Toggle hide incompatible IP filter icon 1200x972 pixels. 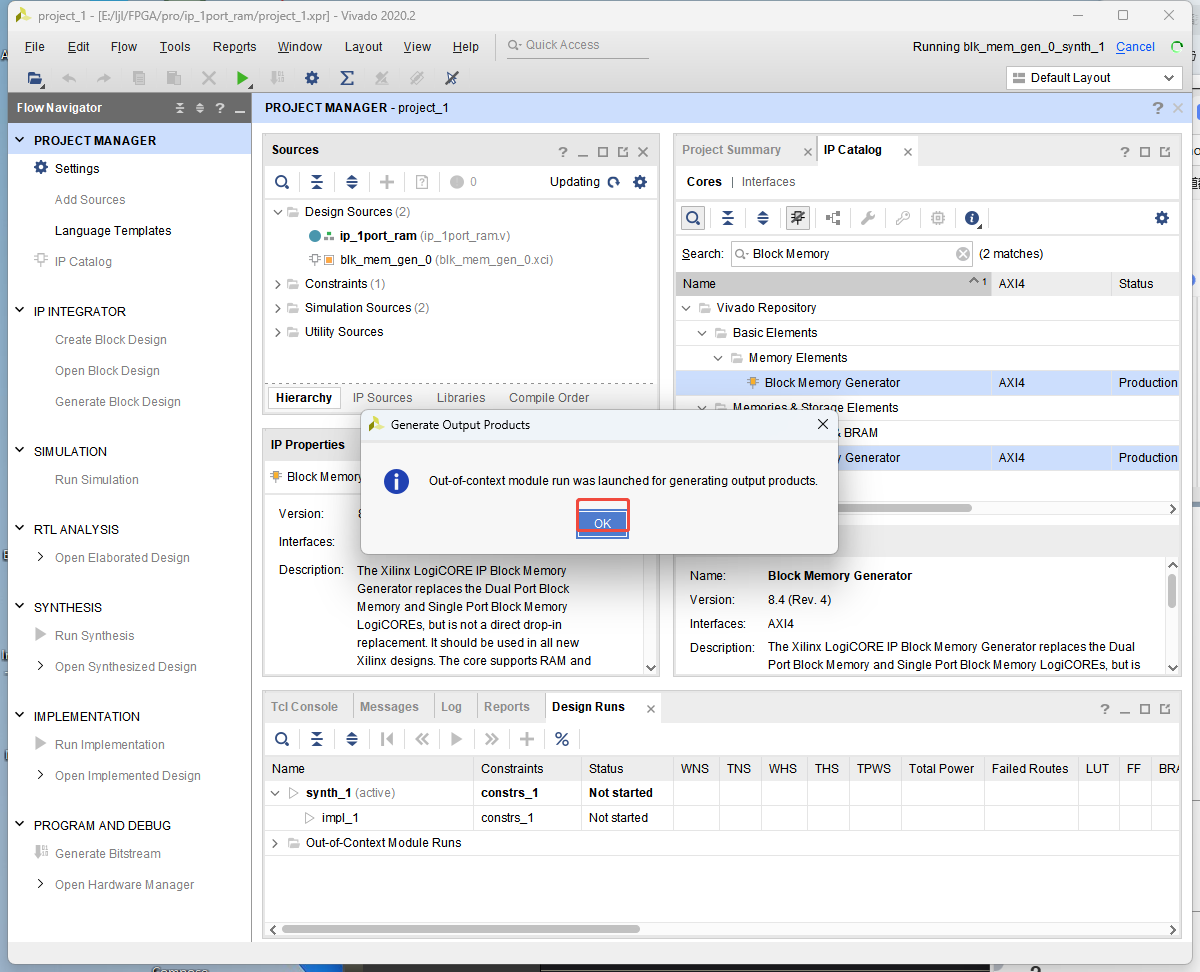[x=798, y=218]
